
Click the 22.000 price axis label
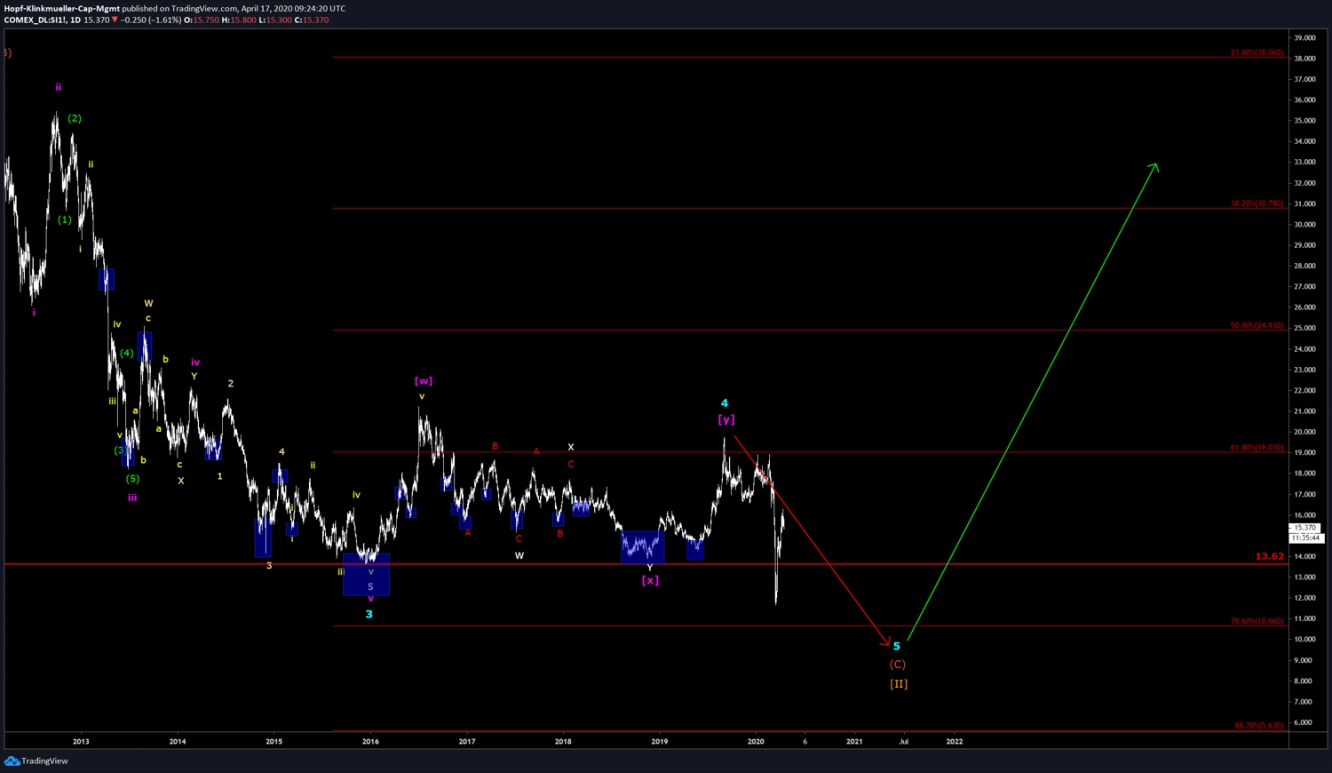[1304, 391]
